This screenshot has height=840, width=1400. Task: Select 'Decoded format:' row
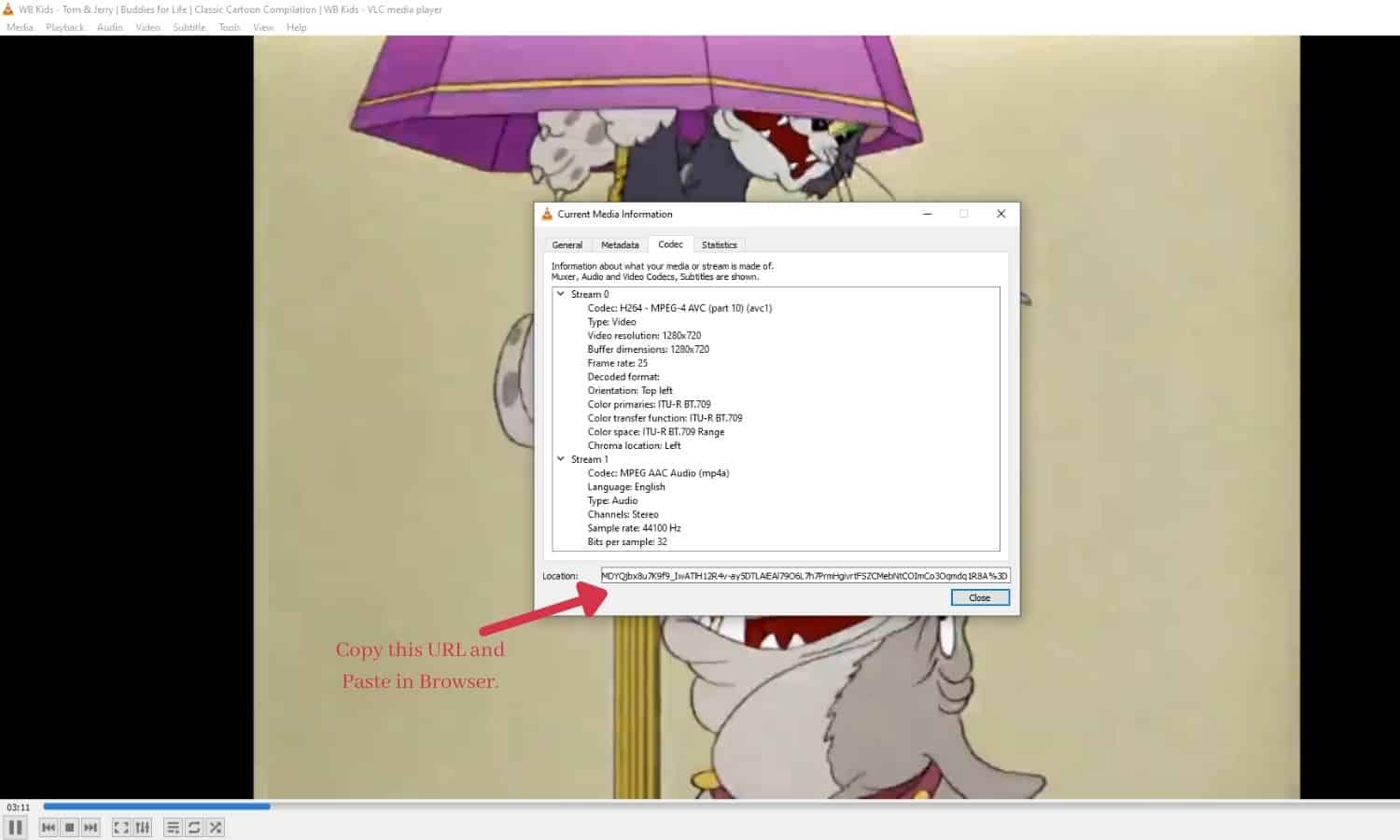623,377
